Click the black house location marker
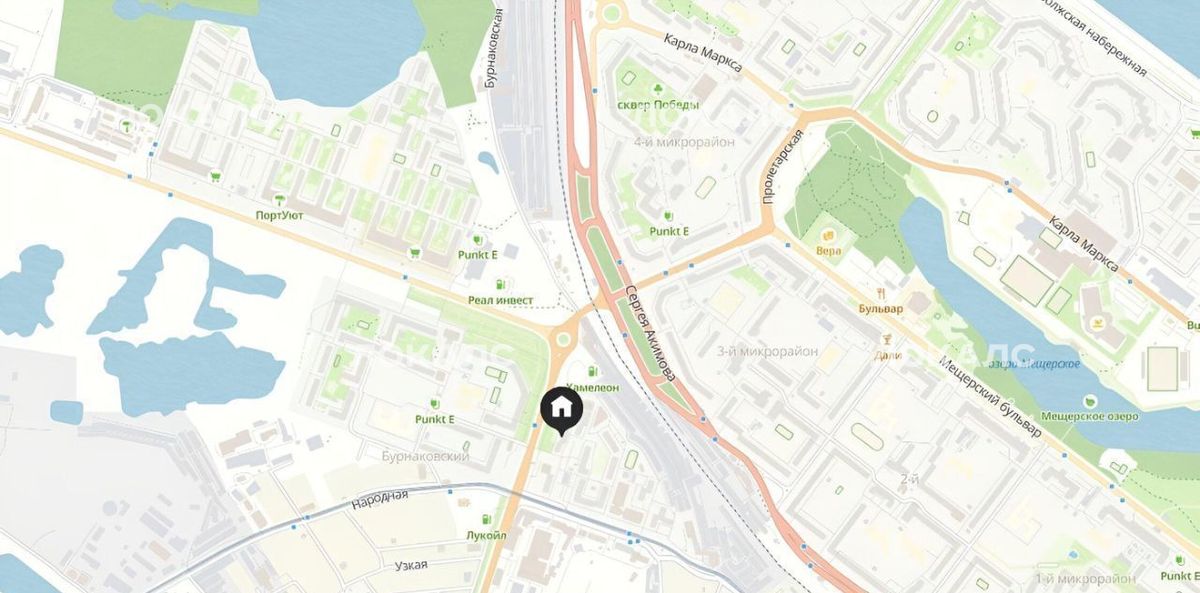1200x593 pixels. click(x=563, y=411)
